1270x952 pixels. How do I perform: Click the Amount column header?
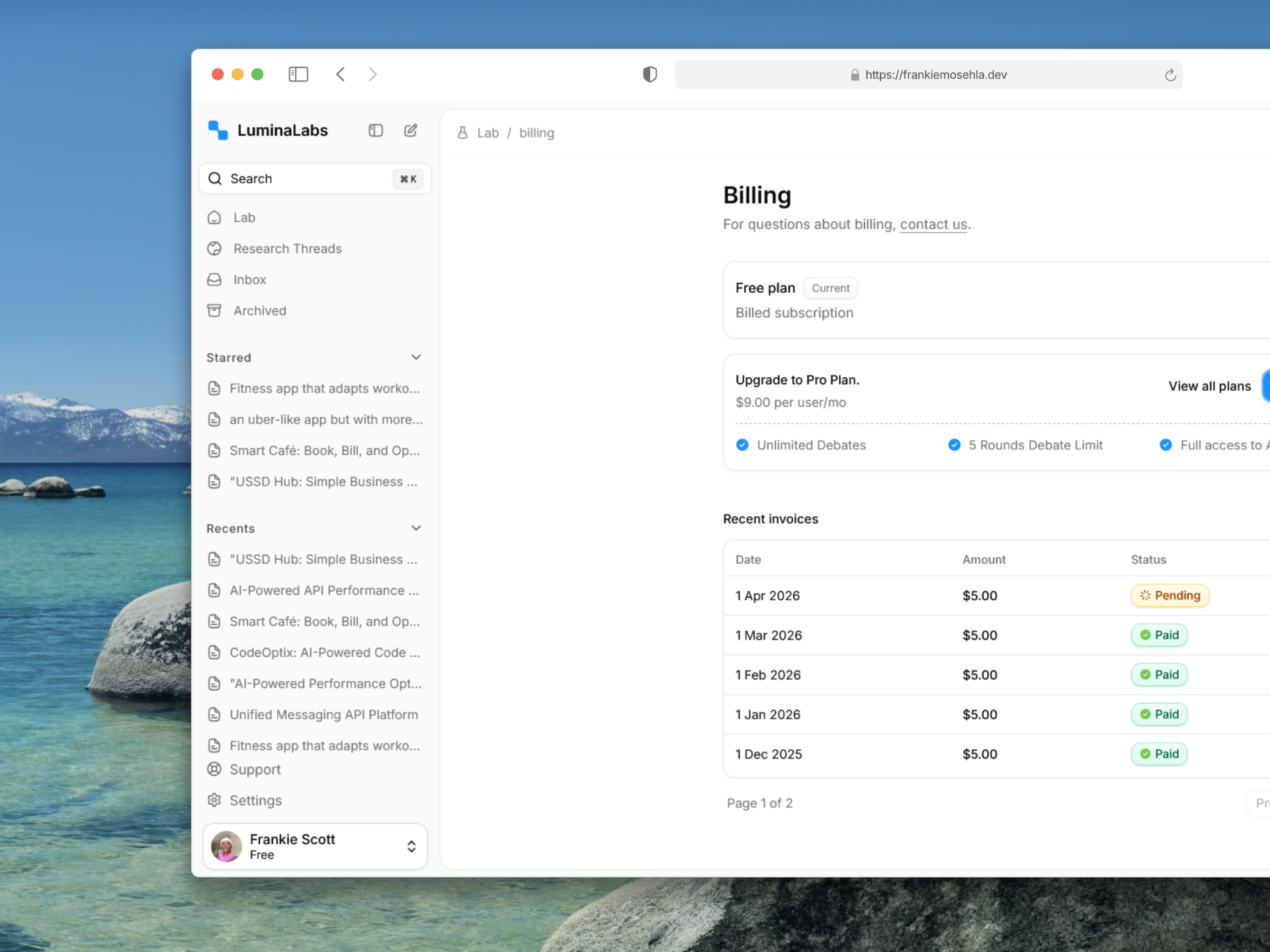click(984, 559)
